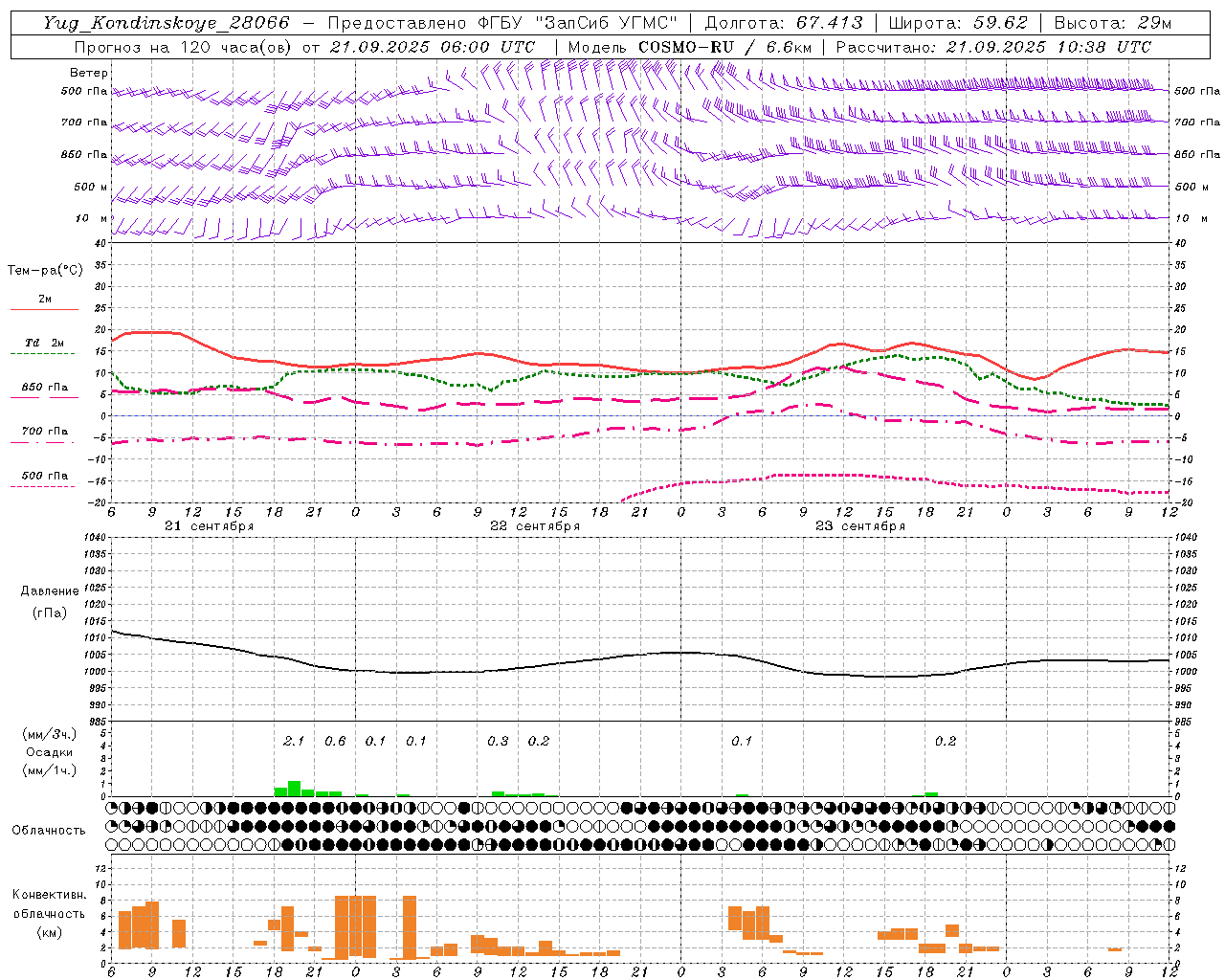This screenshot has height=980, width=1225.
Task: Click the station title Yug_Kondinskoye_28066
Action: 167,23
